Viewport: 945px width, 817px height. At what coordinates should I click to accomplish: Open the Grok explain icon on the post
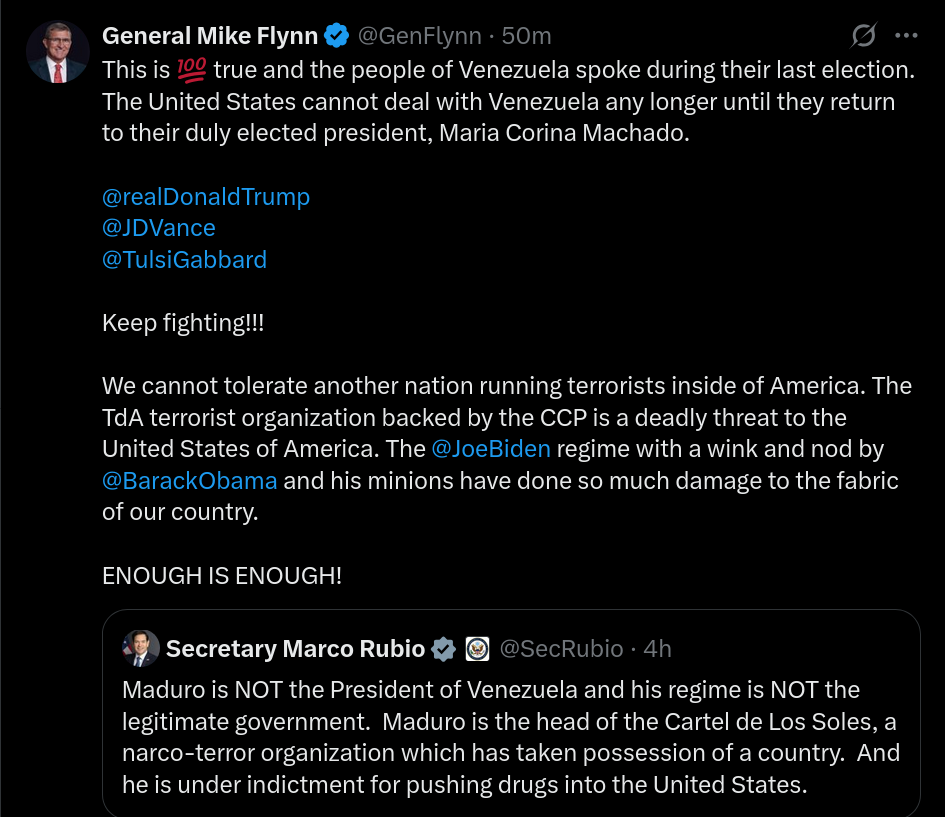(x=864, y=36)
